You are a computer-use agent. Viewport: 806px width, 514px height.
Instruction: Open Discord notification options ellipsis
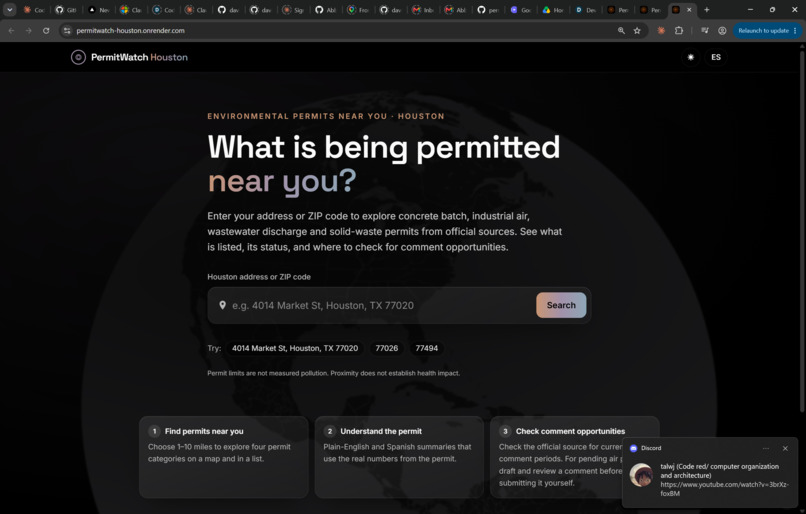[766, 448]
